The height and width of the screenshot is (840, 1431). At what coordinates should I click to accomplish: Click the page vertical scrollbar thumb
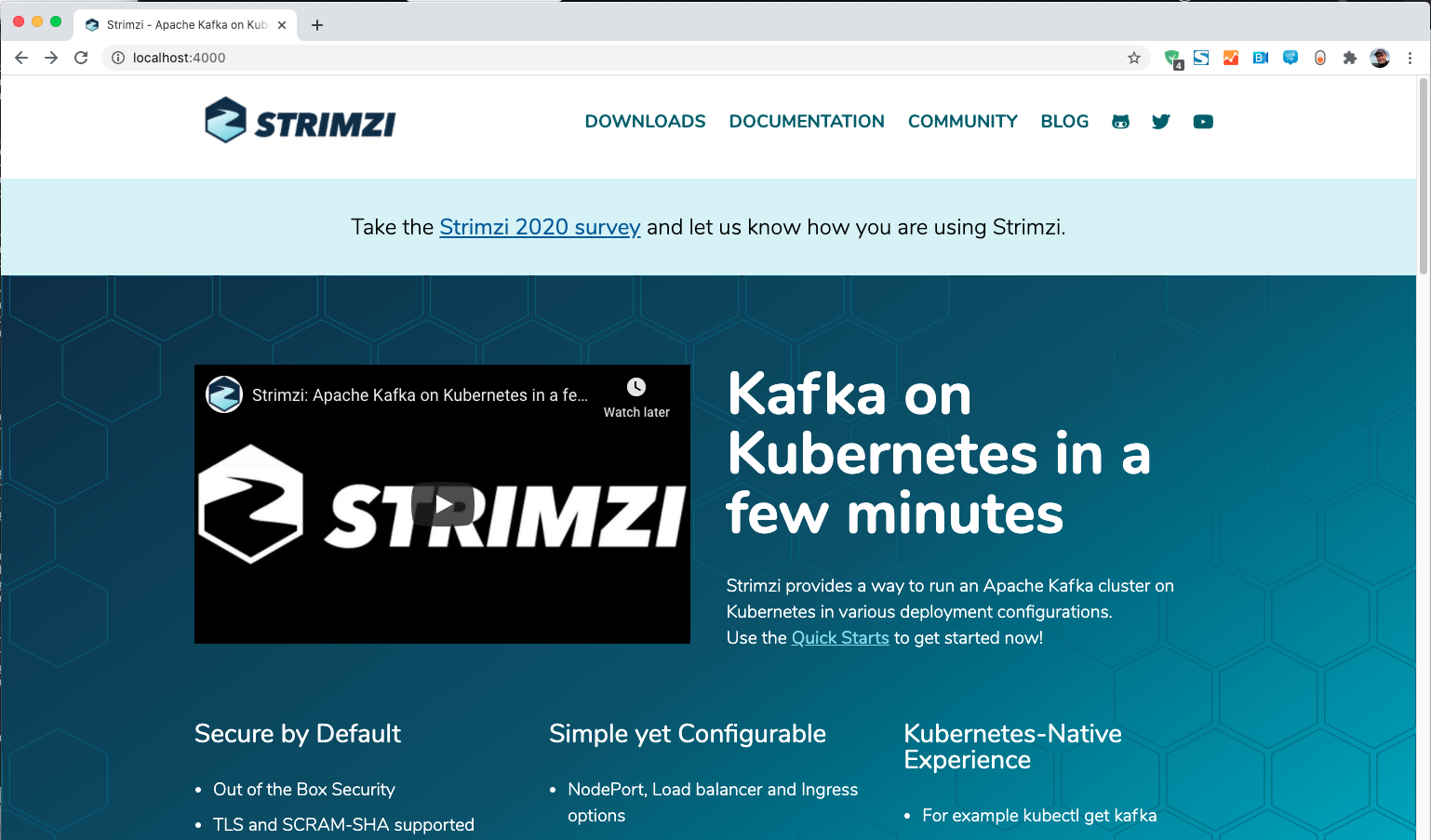1423,177
